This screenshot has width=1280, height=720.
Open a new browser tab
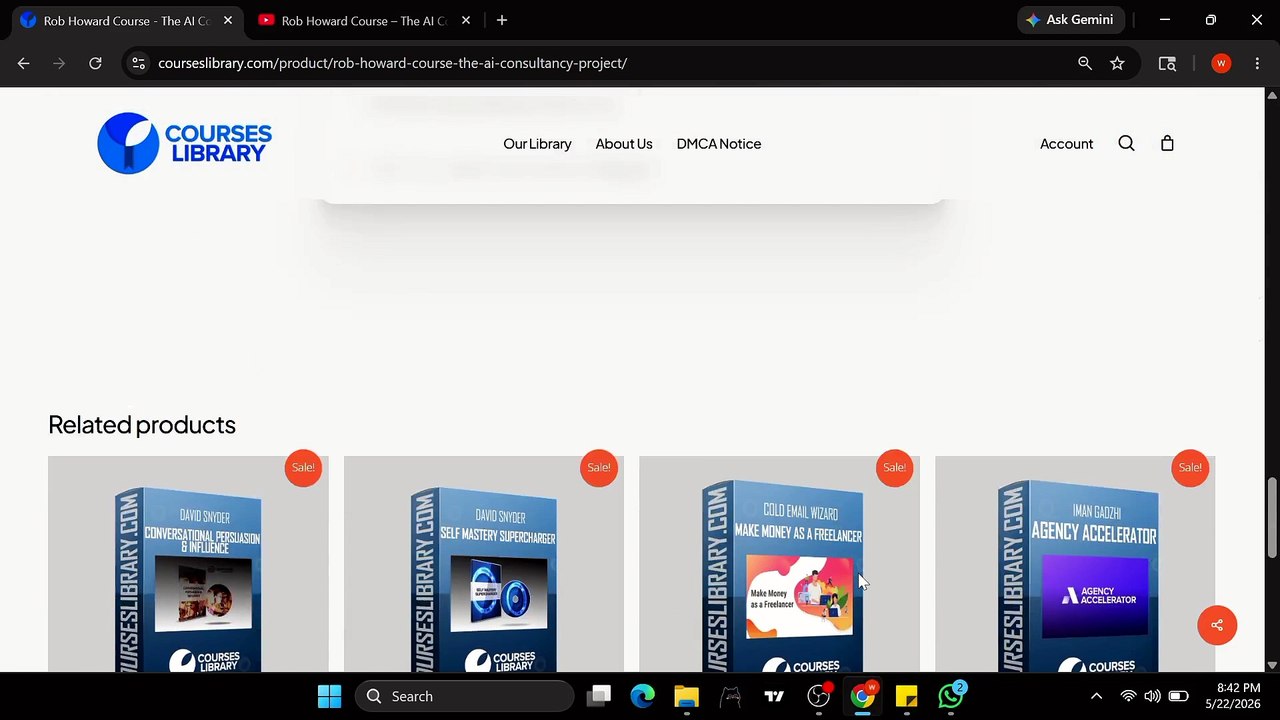pyautogui.click(x=502, y=20)
